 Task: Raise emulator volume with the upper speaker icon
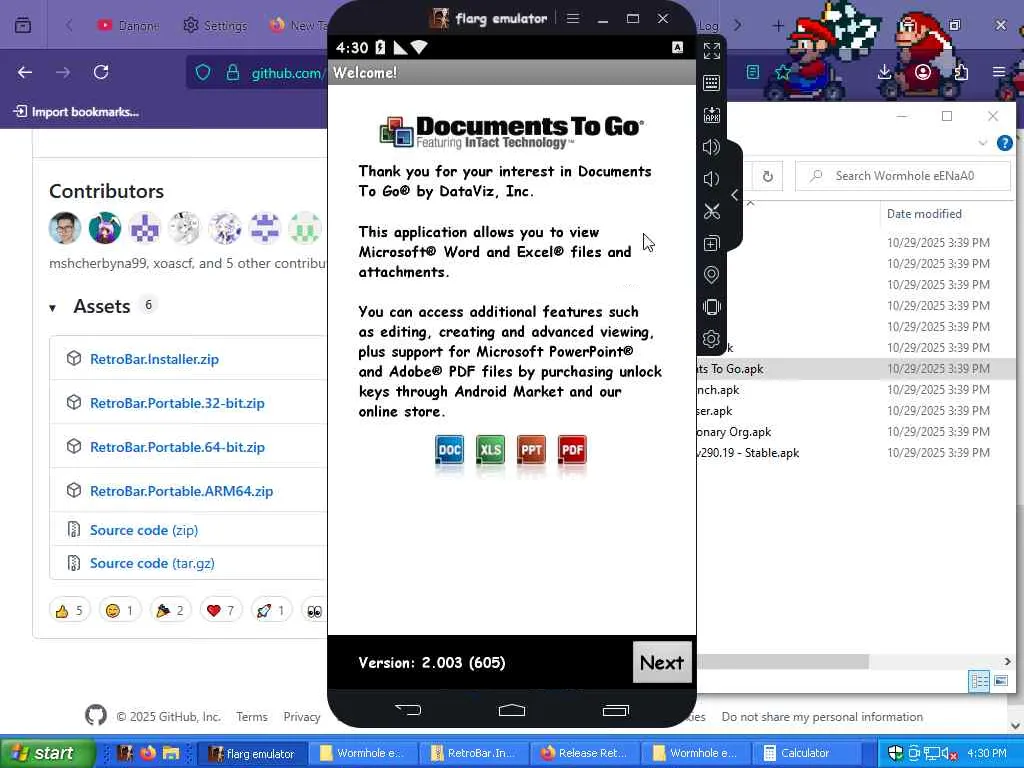(711, 147)
